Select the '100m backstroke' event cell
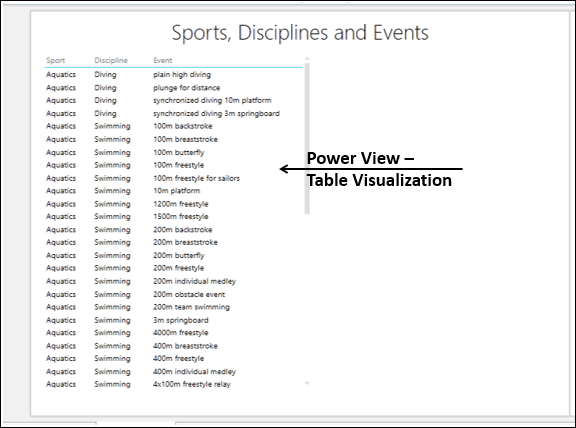This screenshot has width=576, height=428. (183, 126)
